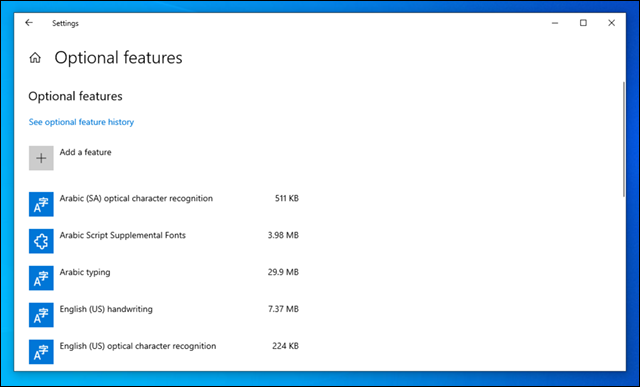Open See optional feature history link
The height and width of the screenshot is (387, 640).
(81, 122)
